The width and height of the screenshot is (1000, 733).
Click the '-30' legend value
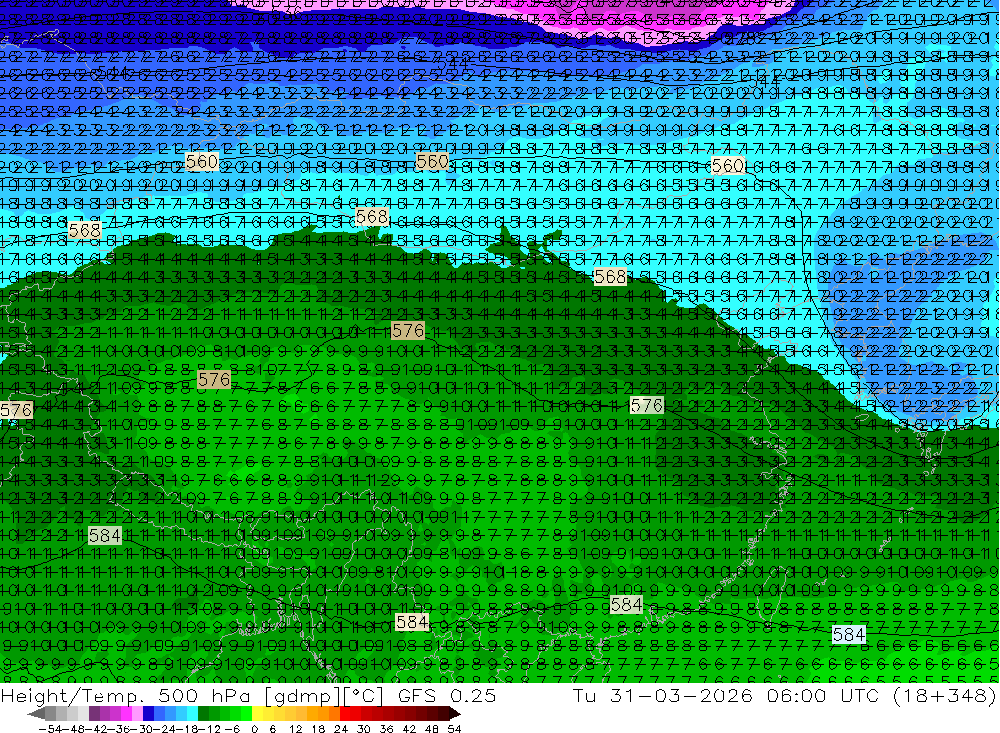[142, 729]
